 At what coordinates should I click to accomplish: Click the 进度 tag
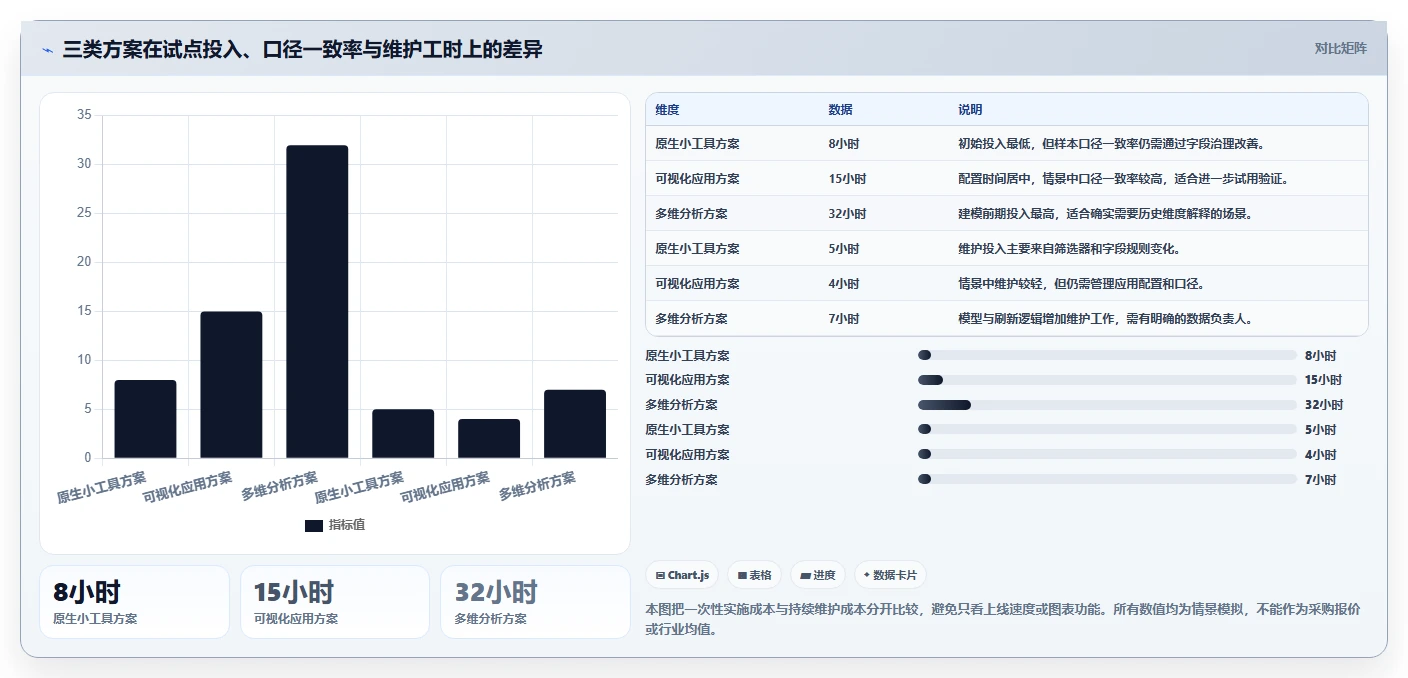click(x=818, y=575)
